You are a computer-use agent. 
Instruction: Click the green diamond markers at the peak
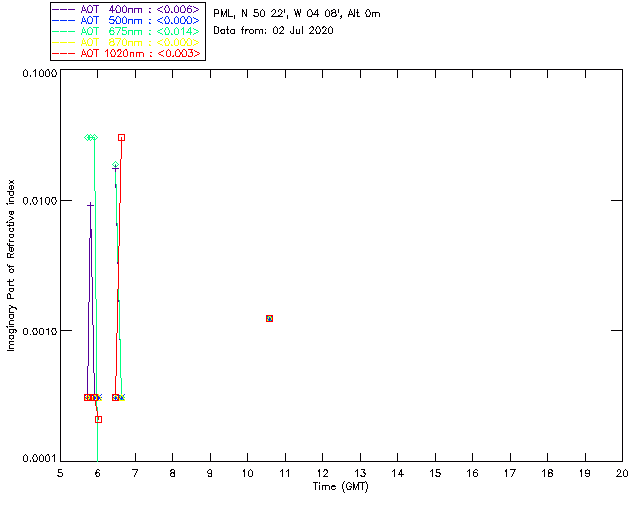[91, 137]
